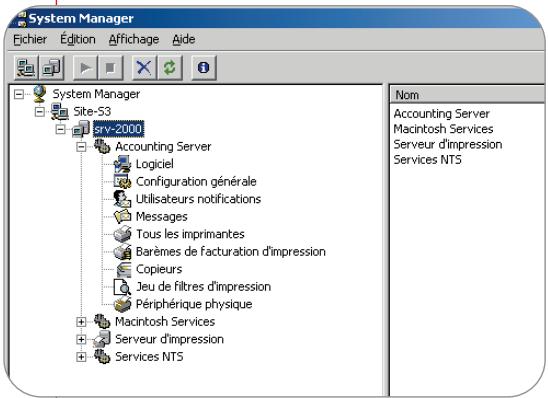The width and height of the screenshot is (548, 398).
Task: Open the Édition menu
Action: click(x=78, y=39)
